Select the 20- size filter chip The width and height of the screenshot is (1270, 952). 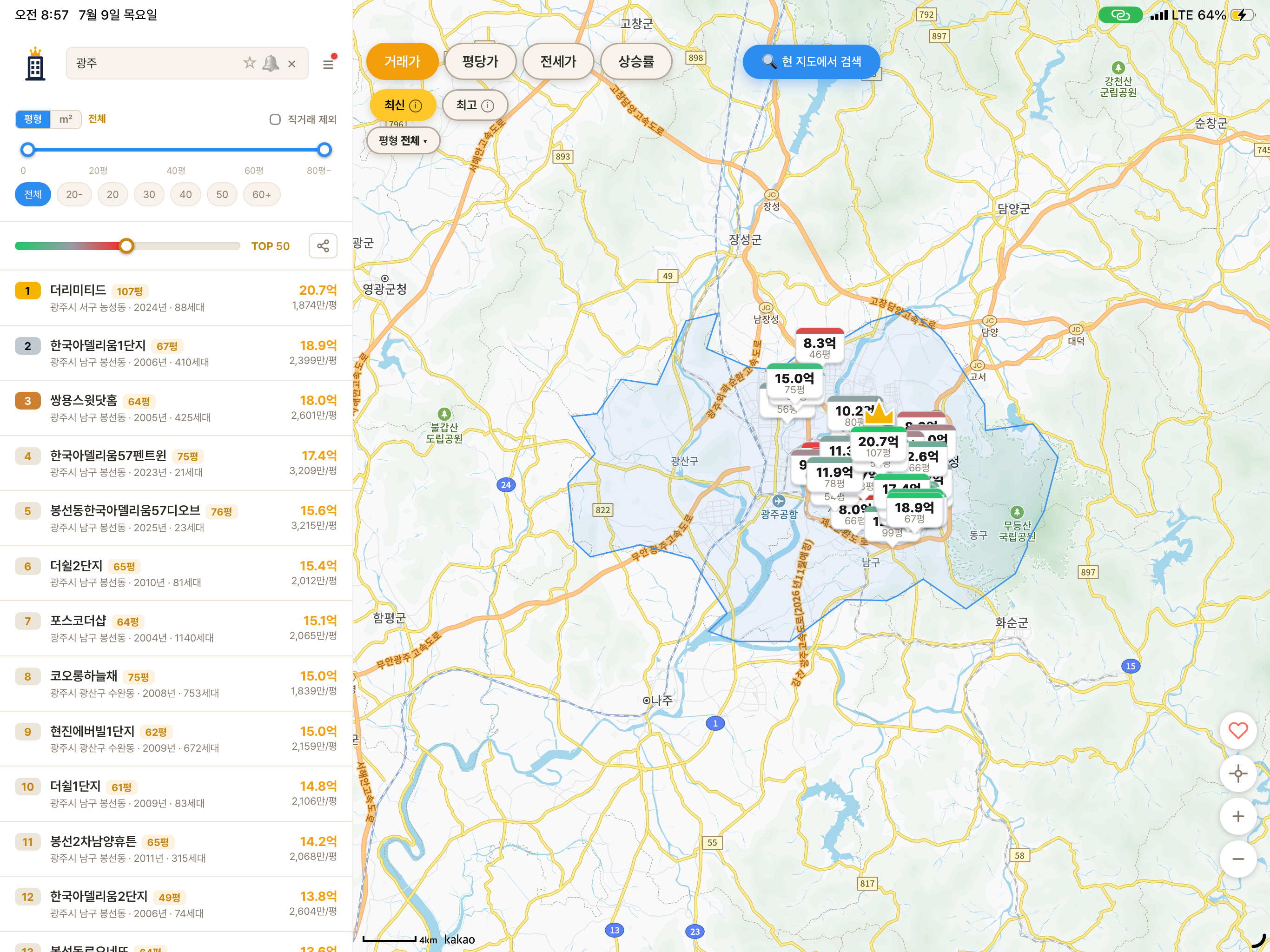(x=74, y=195)
